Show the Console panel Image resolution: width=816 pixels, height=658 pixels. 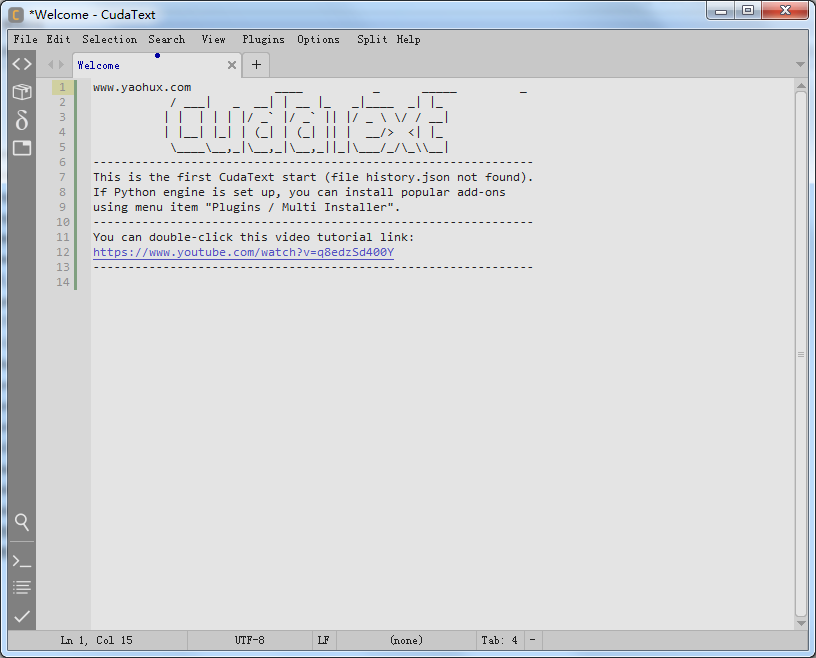click(21, 560)
